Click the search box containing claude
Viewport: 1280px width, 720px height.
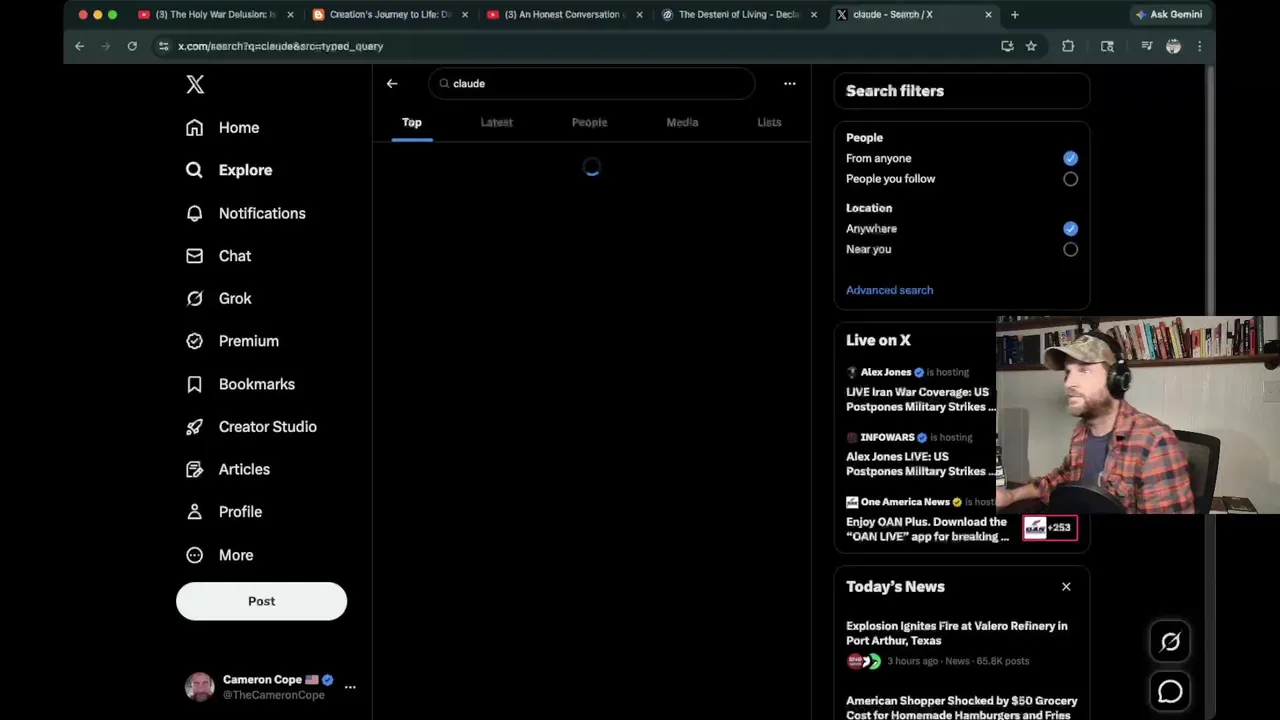[592, 84]
